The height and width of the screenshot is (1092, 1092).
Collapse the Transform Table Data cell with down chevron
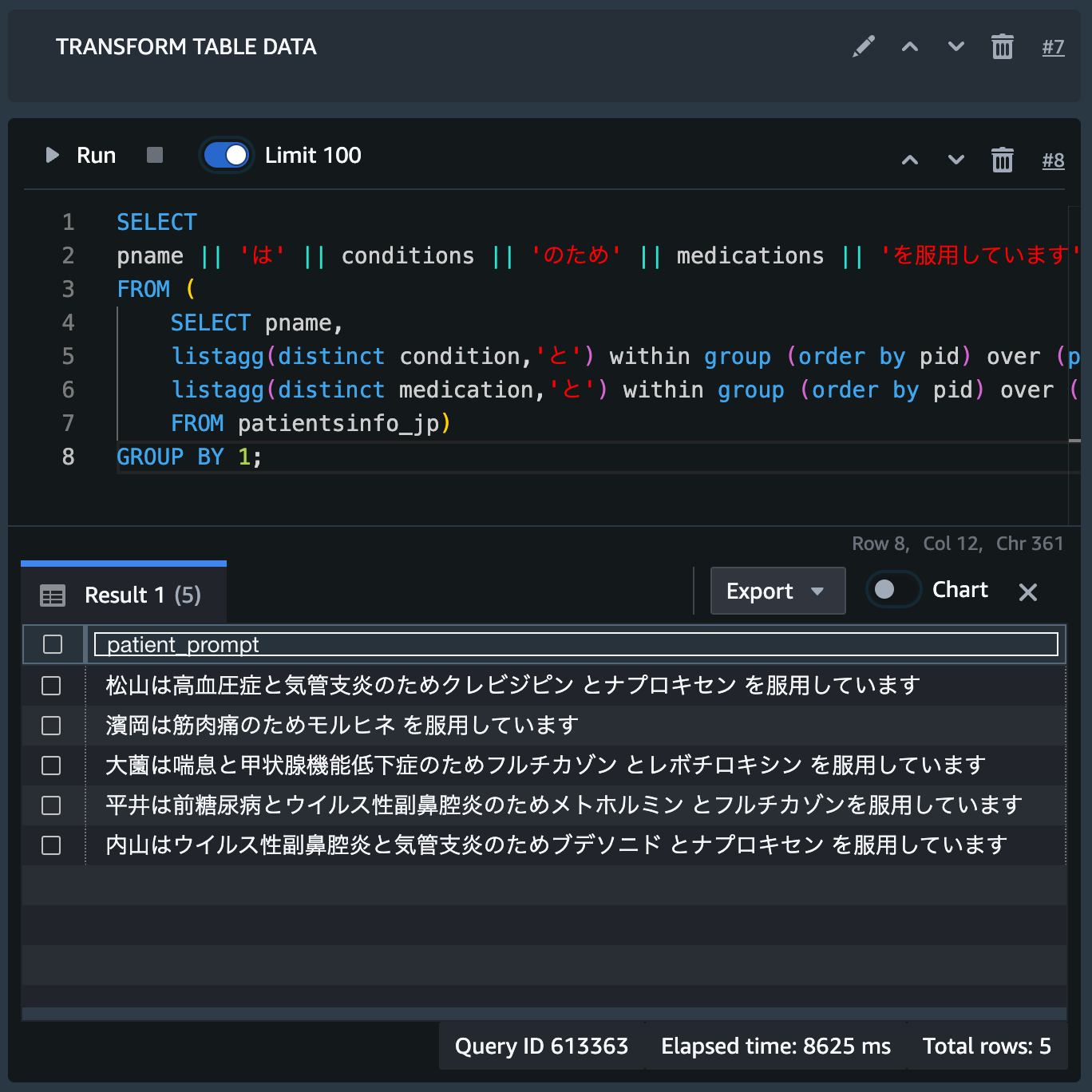click(x=955, y=47)
